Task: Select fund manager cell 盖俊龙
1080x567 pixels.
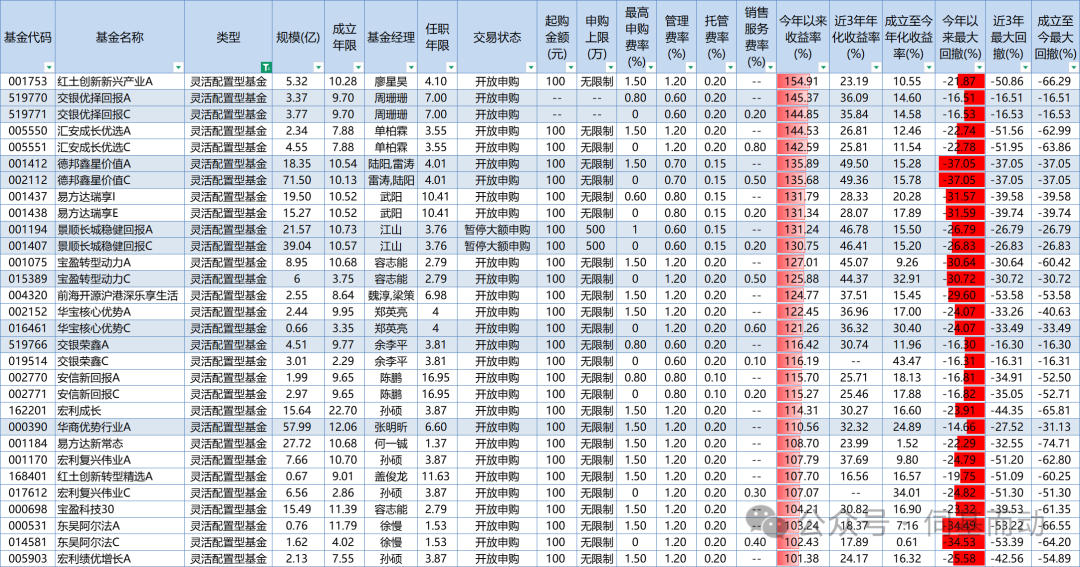Action: coord(391,477)
